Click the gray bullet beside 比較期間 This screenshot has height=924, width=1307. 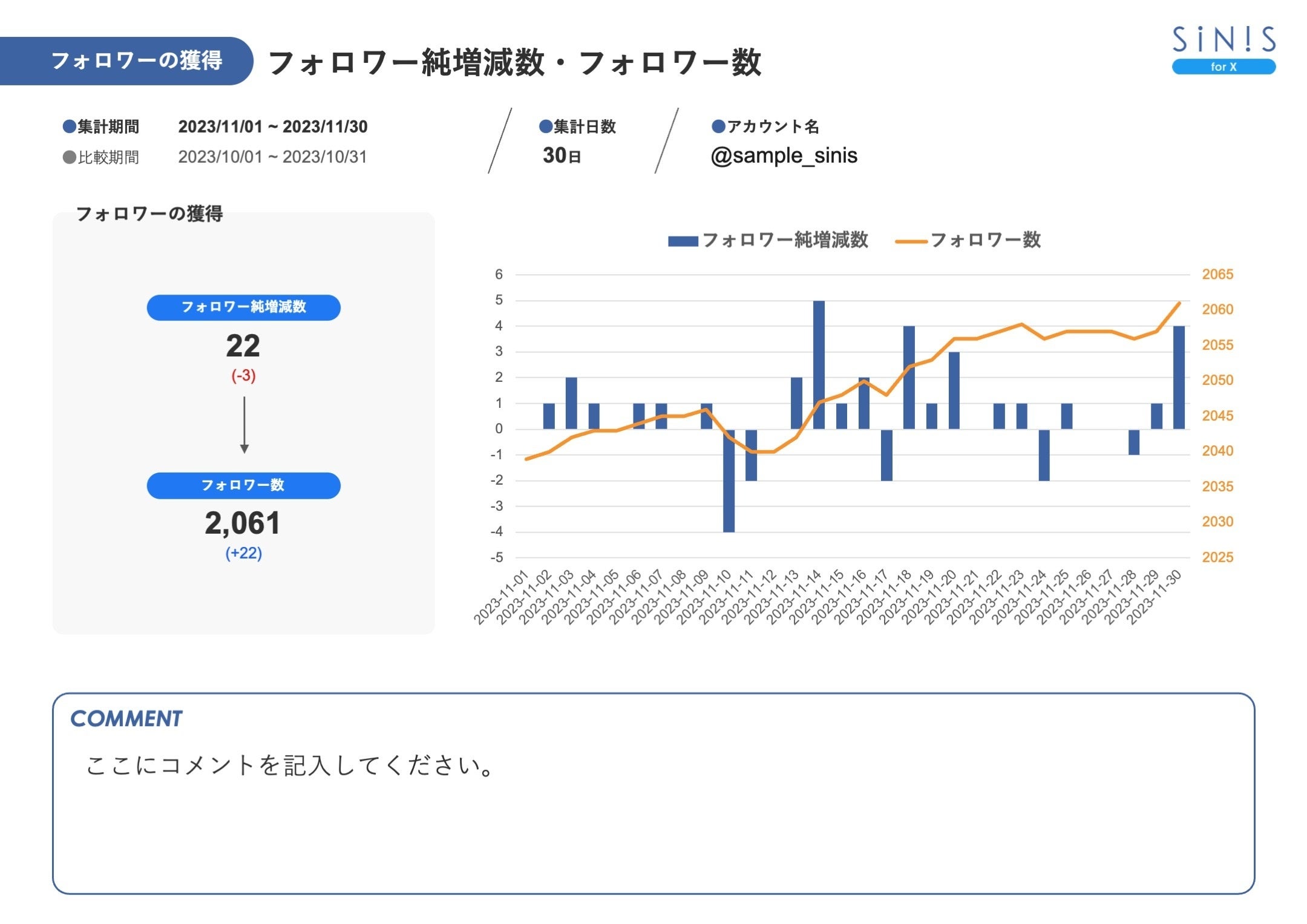[69, 157]
